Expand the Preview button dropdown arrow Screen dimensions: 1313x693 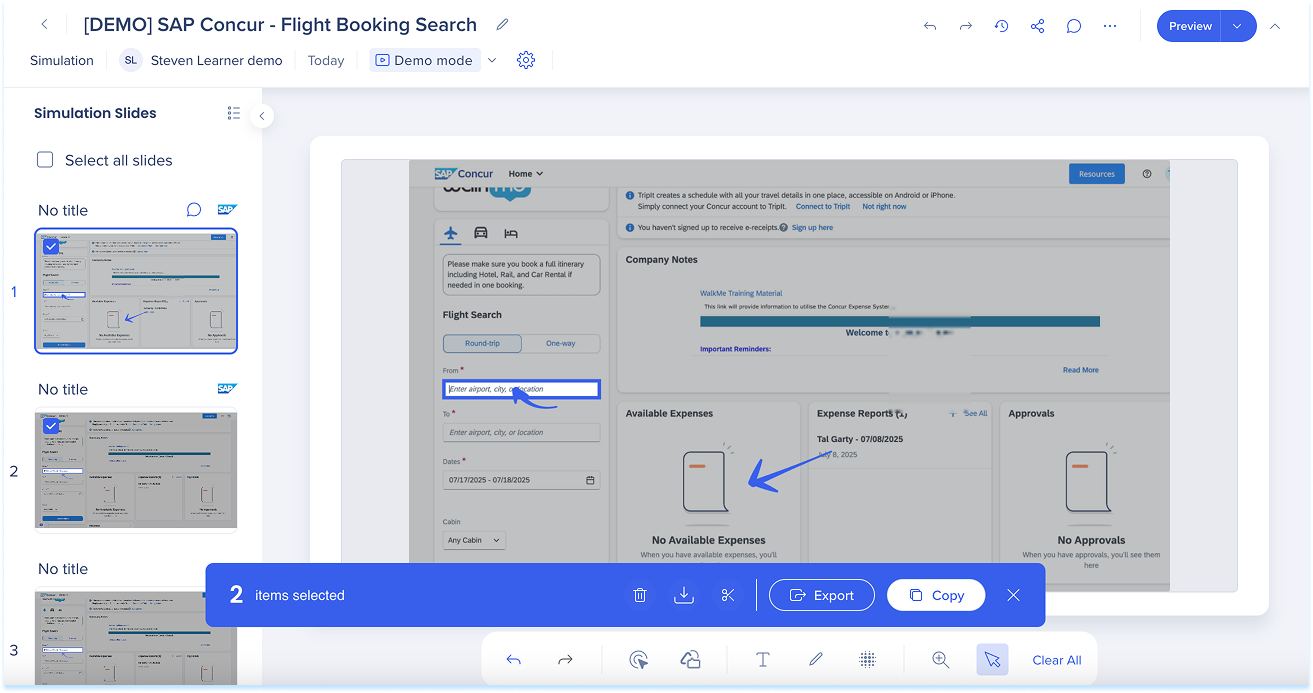click(1238, 26)
